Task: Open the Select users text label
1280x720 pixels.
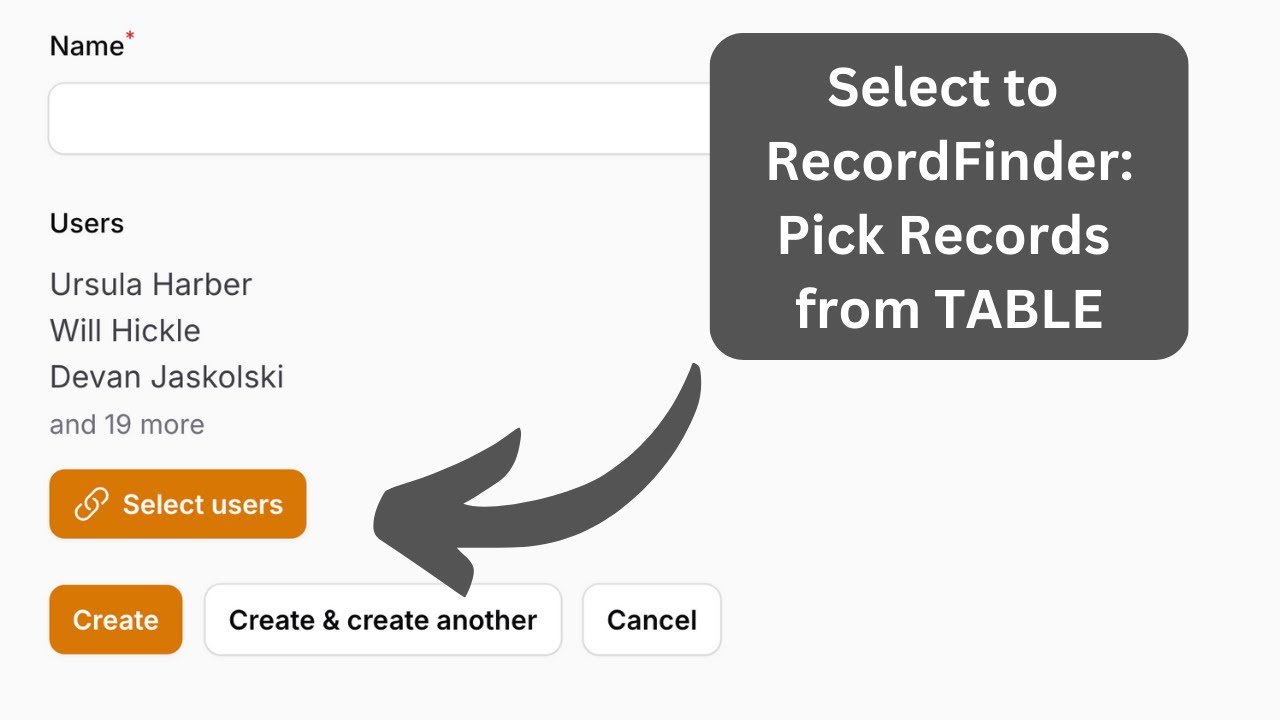Action: coord(203,505)
